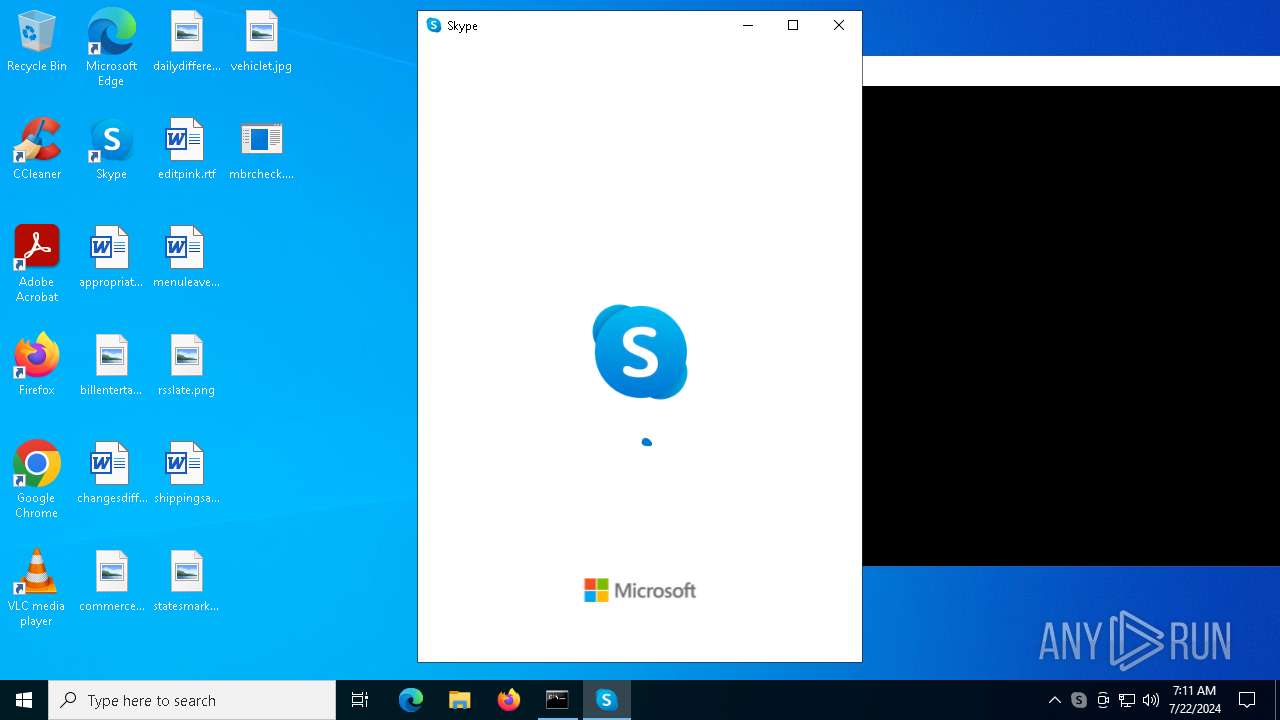Viewport: 1280px width, 720px height.
Task: Select the statesmark... image file
Action: [186, 582]
